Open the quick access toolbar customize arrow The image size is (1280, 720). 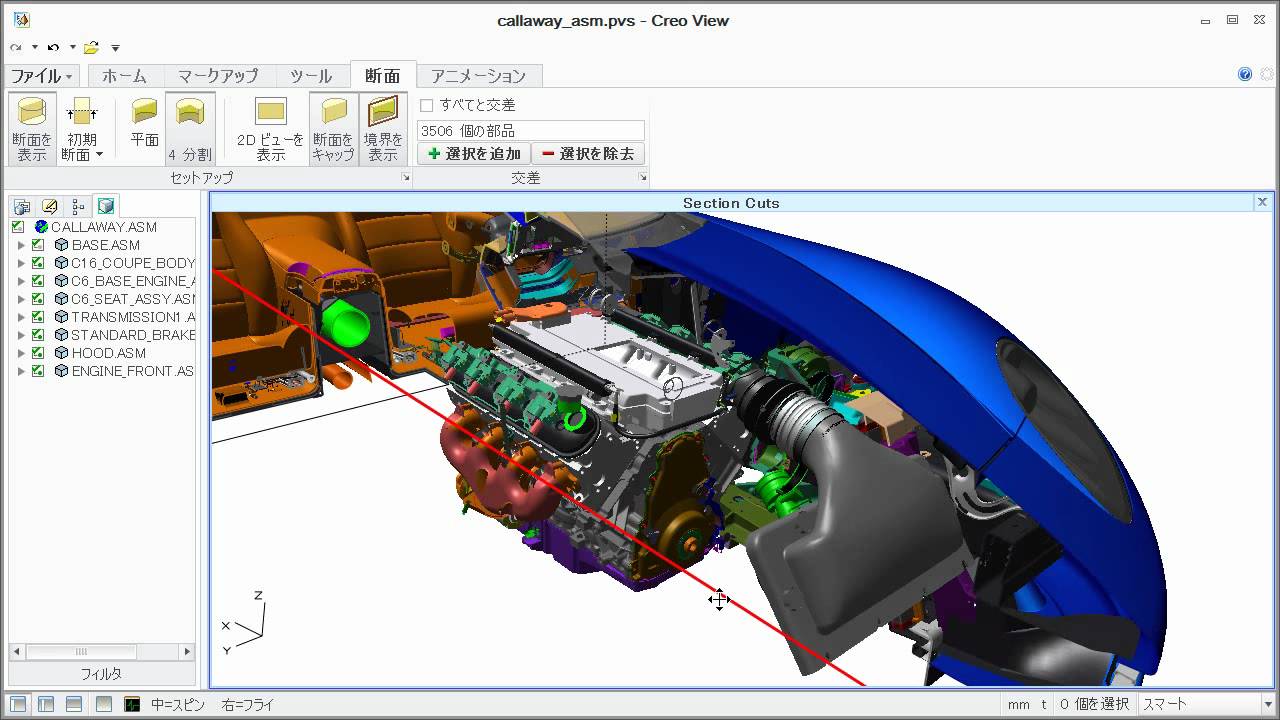(x=115, y=48)
